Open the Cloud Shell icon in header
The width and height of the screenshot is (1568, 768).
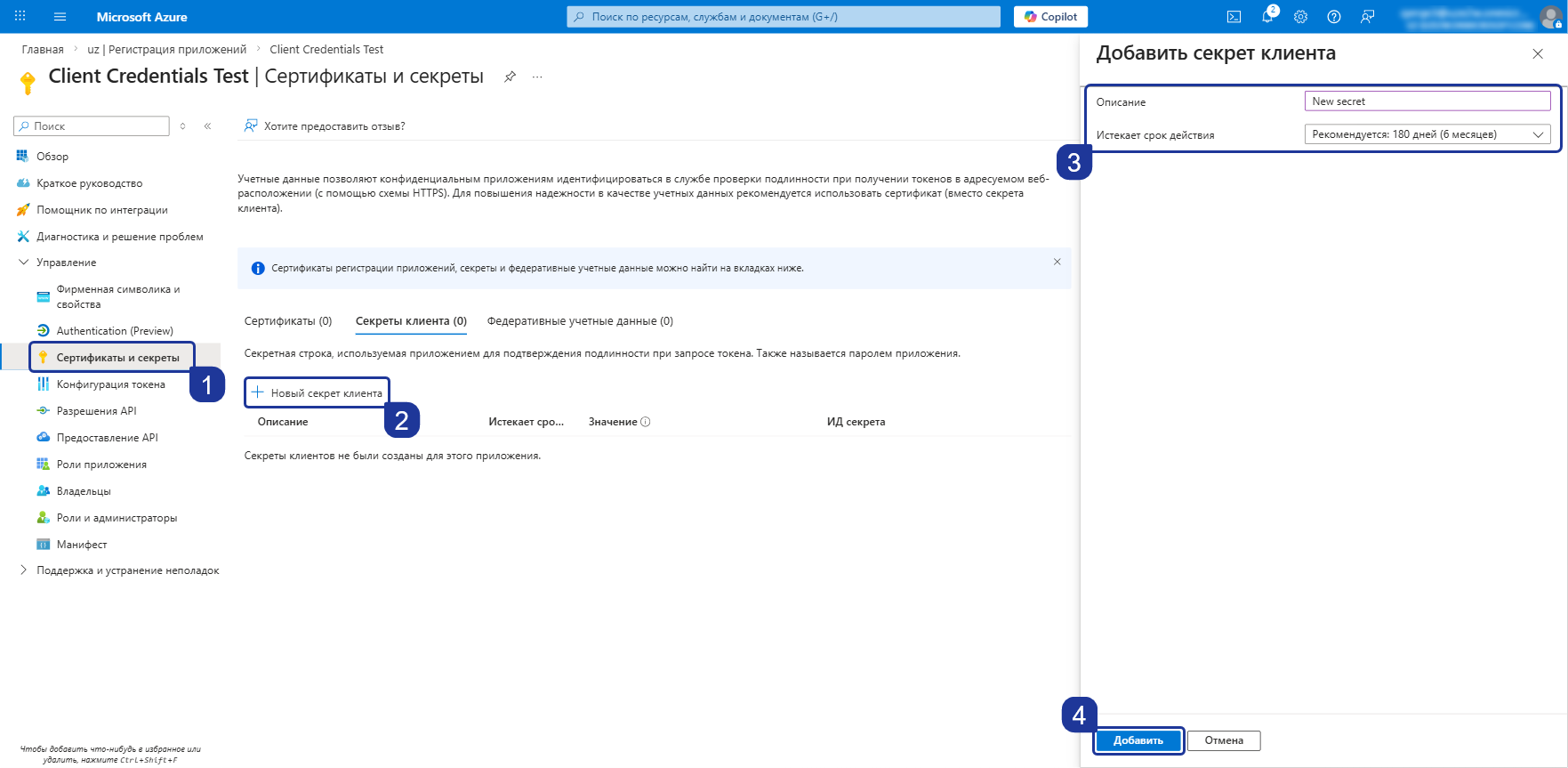[x=1234, y=17]
